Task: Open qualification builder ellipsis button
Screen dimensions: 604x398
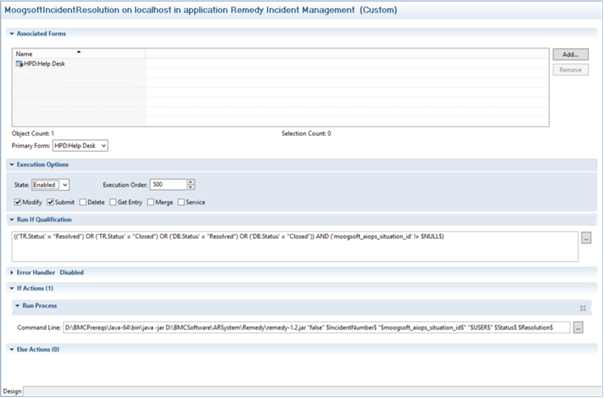Action: click(x=586, y=238)
